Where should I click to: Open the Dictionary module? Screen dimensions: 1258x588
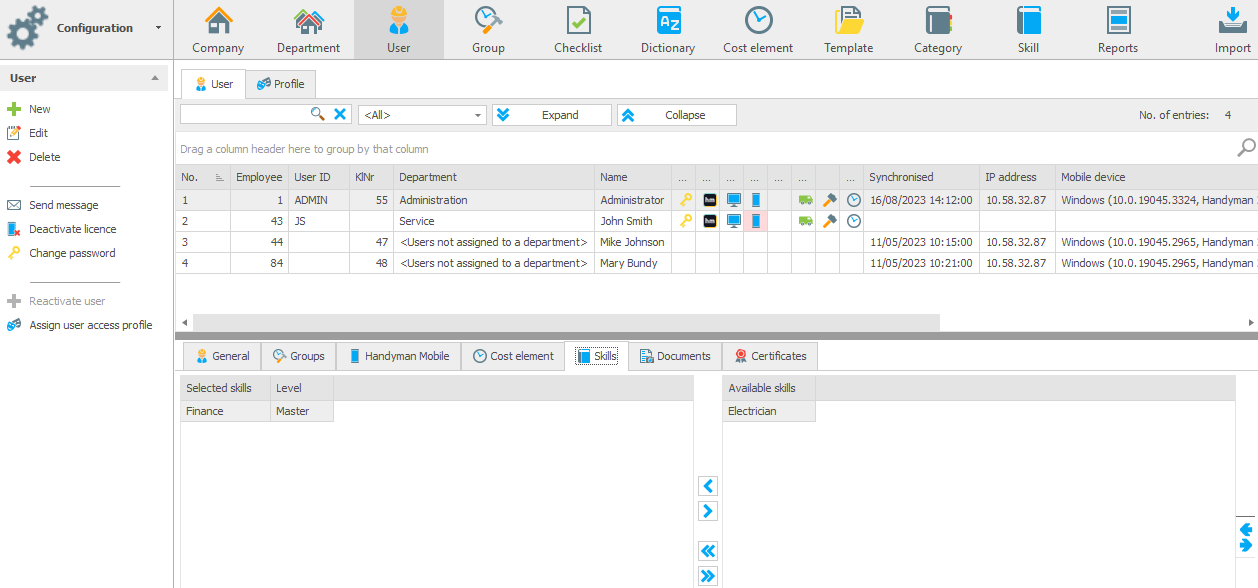pos(668,30)
